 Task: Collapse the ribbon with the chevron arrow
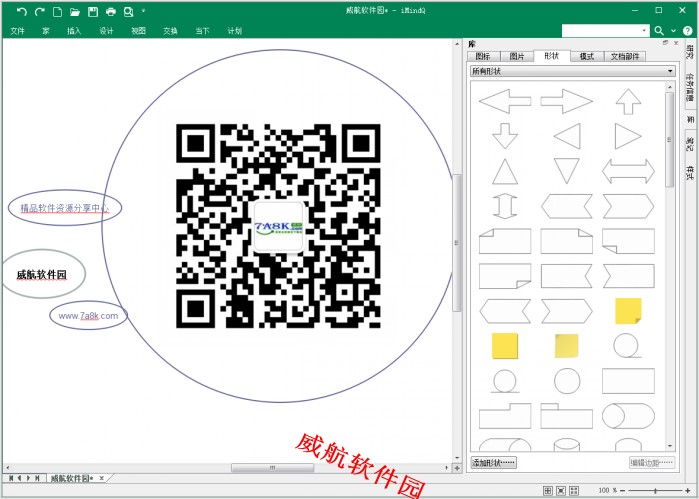pyautogui.click(x=673, y=31)
